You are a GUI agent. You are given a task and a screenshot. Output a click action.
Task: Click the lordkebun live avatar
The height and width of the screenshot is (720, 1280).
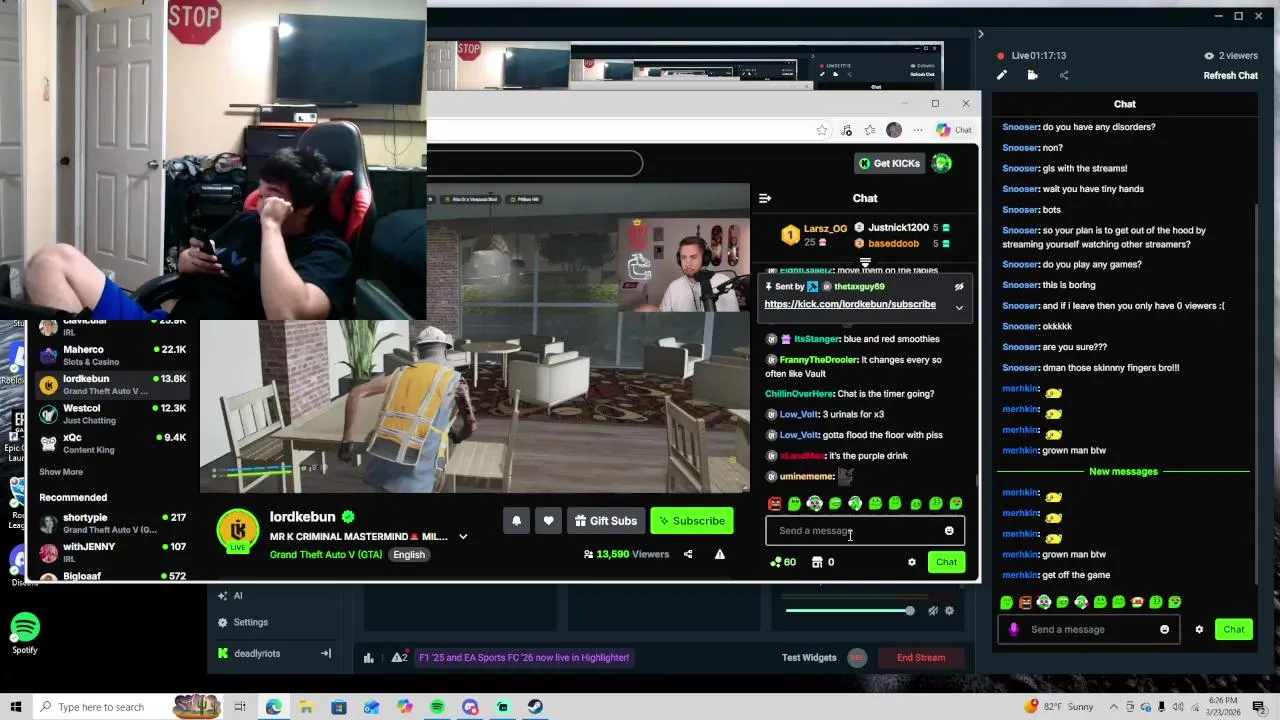(238, 530)
